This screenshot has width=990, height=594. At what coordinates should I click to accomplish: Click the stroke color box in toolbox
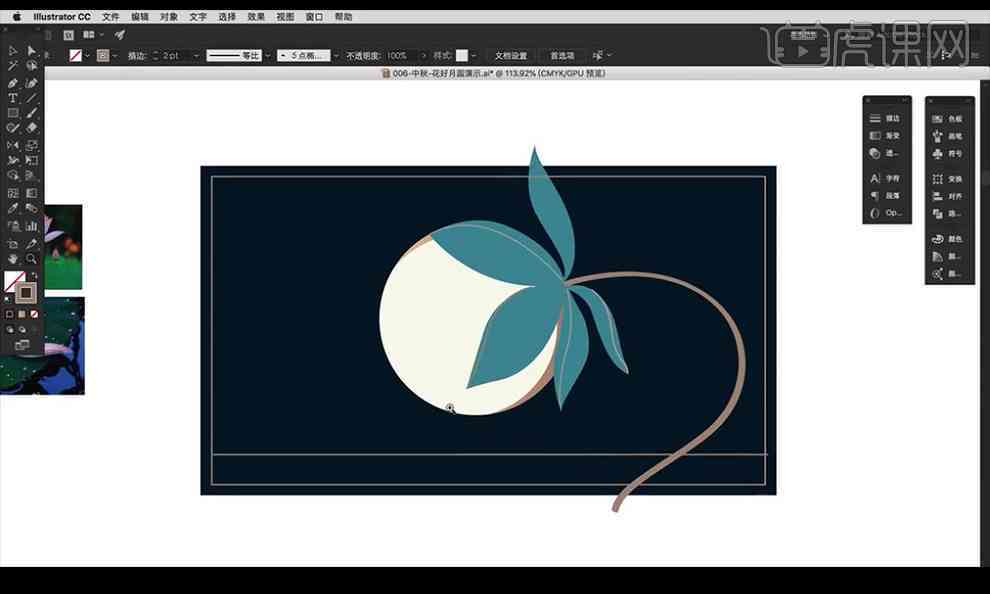[x=26, y=292]
